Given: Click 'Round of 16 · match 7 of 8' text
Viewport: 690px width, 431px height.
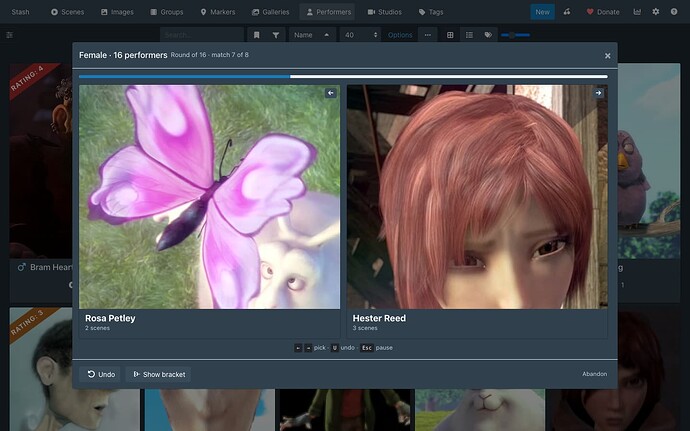Looking at the screenshot, I should point(209,55).
